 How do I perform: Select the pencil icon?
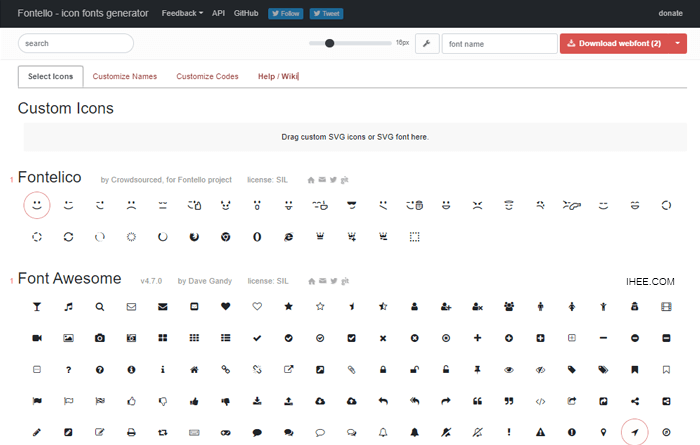[x=37, y=433]
